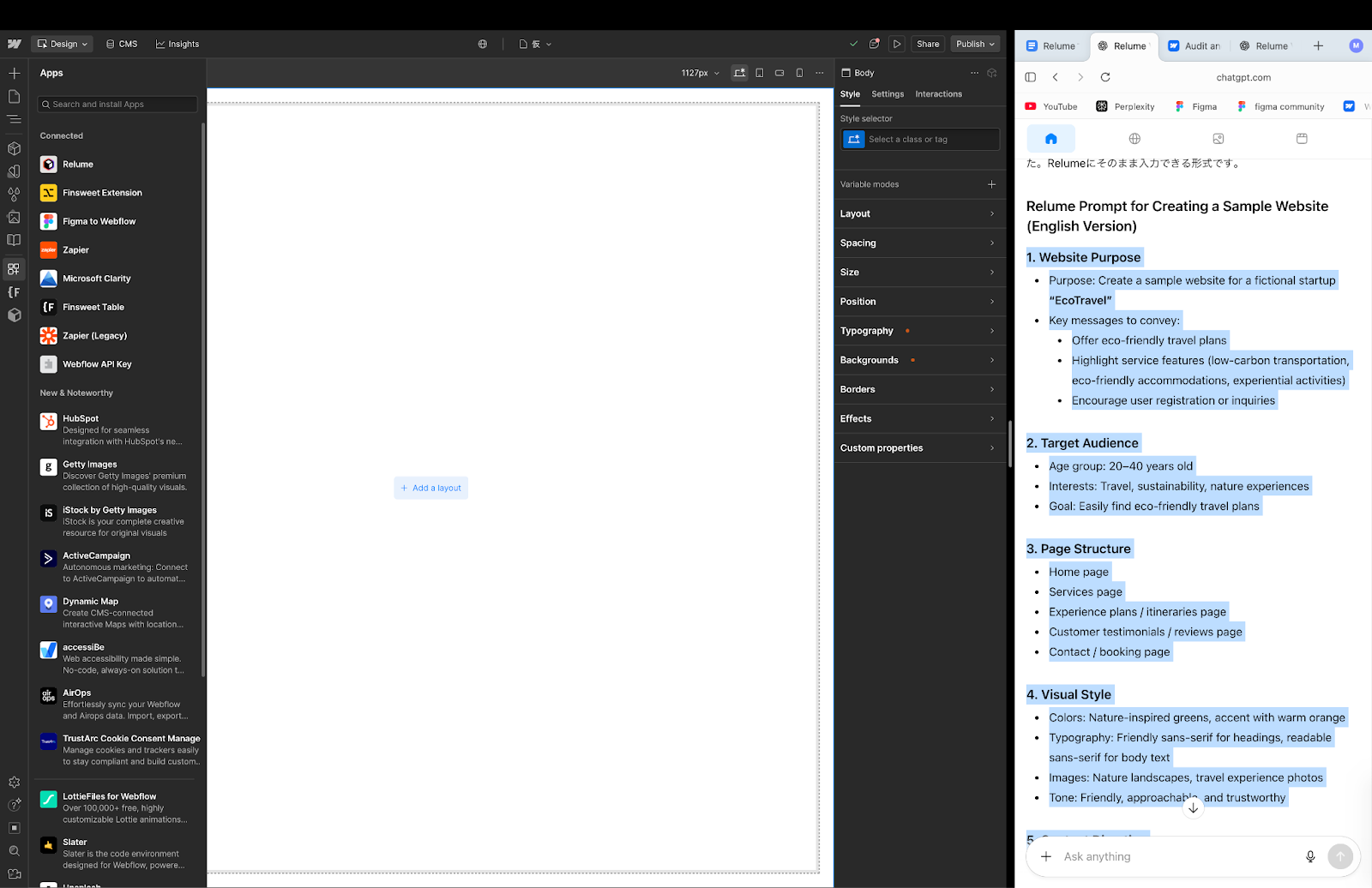Image resolution: width=1372 pixels, height=888 pixels.
Task: Open the Pages panel icon in Webflow
Action: pos(14,97)
